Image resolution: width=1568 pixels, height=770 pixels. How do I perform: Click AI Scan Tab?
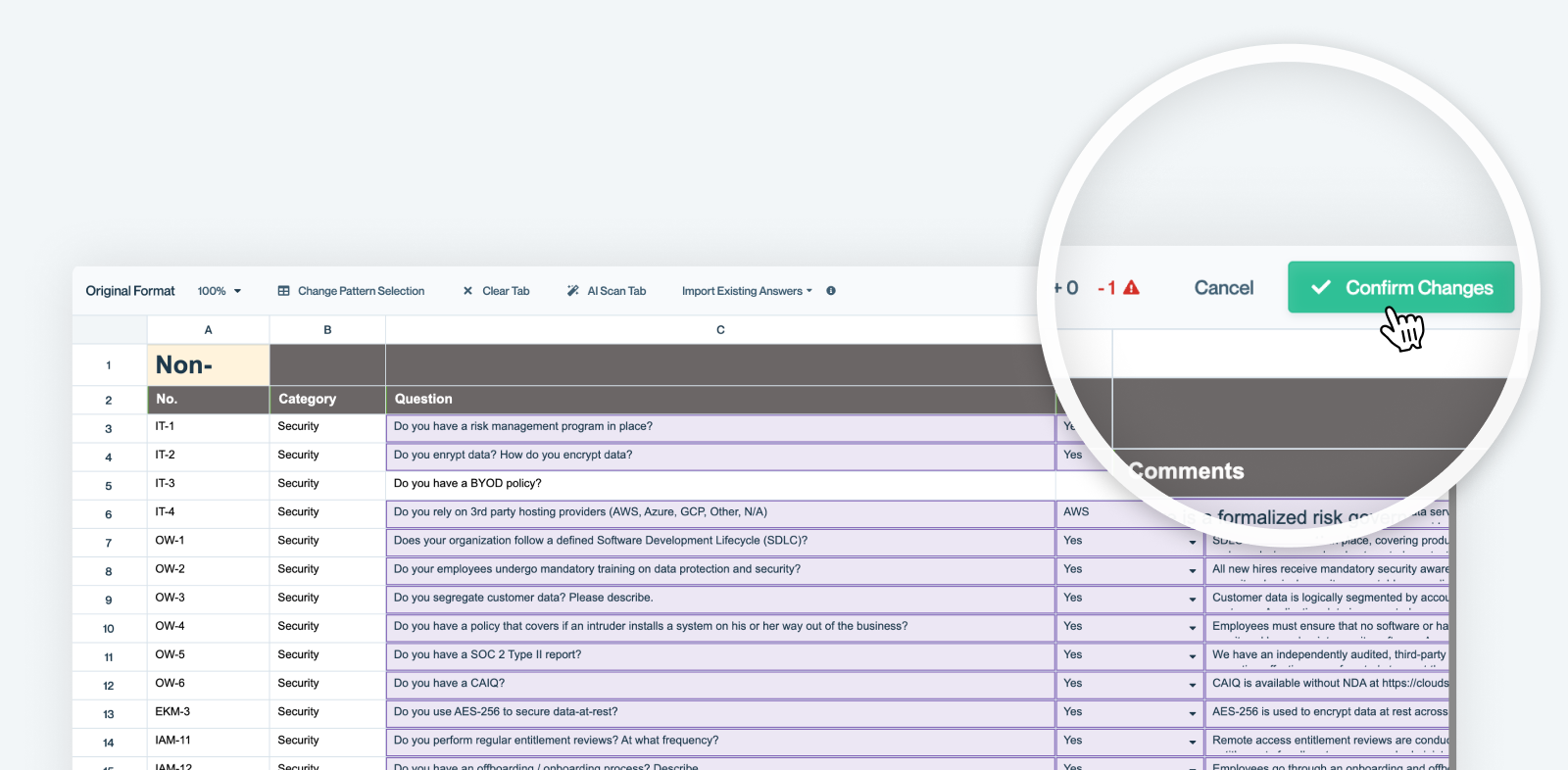point(616,291)
